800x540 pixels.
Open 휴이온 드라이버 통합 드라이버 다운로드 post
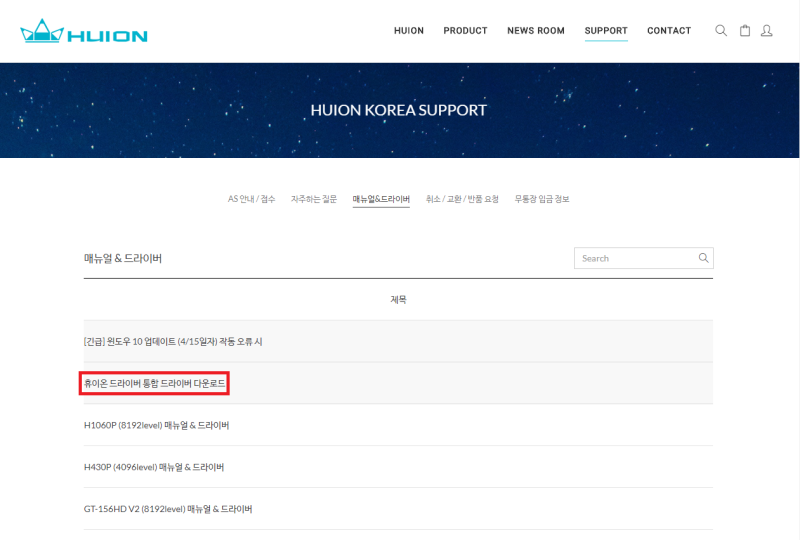(x=154, y=383)
